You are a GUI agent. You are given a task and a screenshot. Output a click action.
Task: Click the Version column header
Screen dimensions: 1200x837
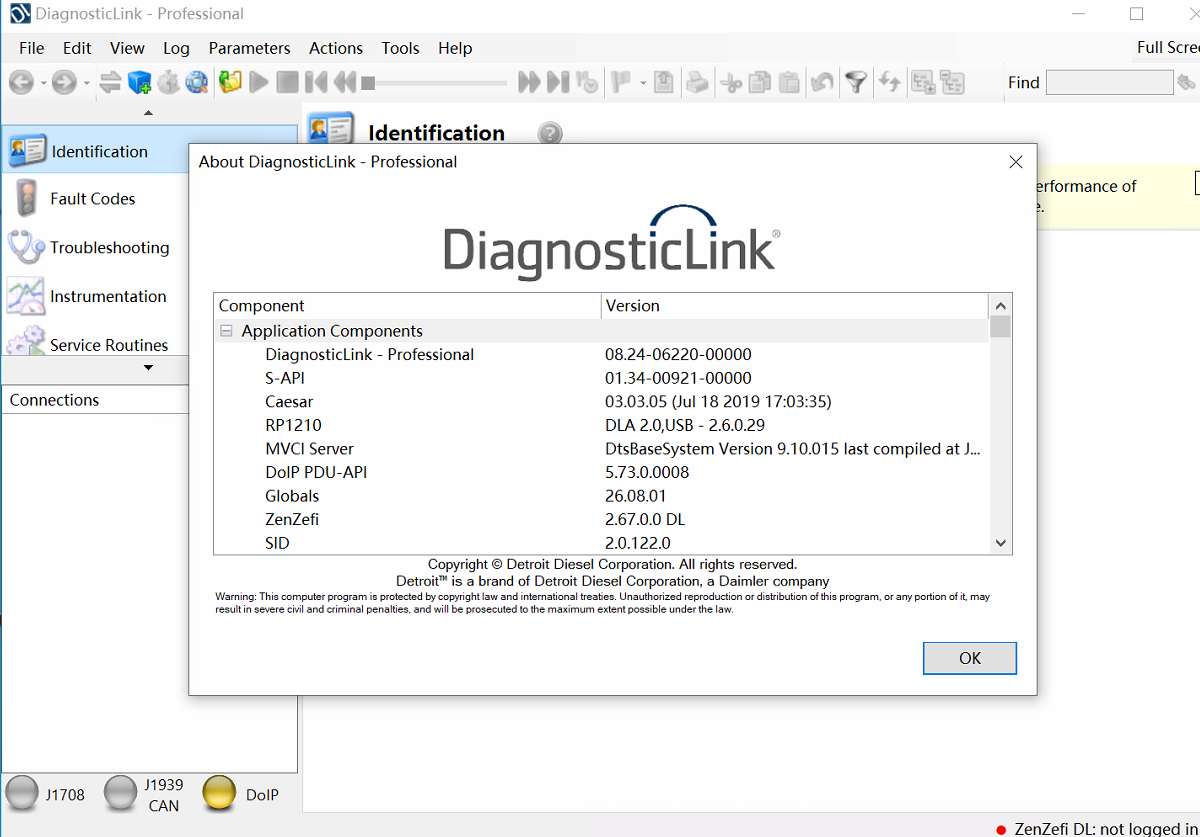coord(795,306)
